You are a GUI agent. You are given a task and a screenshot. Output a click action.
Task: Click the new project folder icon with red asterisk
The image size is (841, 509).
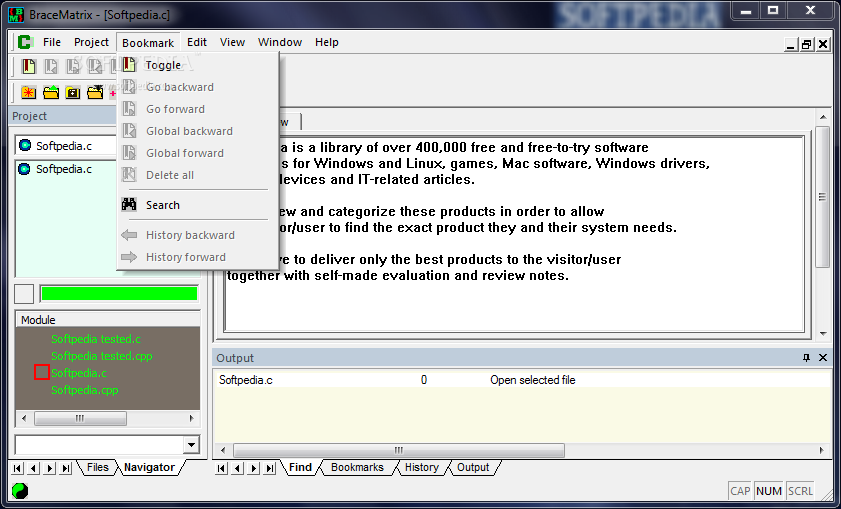[x=28, y=92]
